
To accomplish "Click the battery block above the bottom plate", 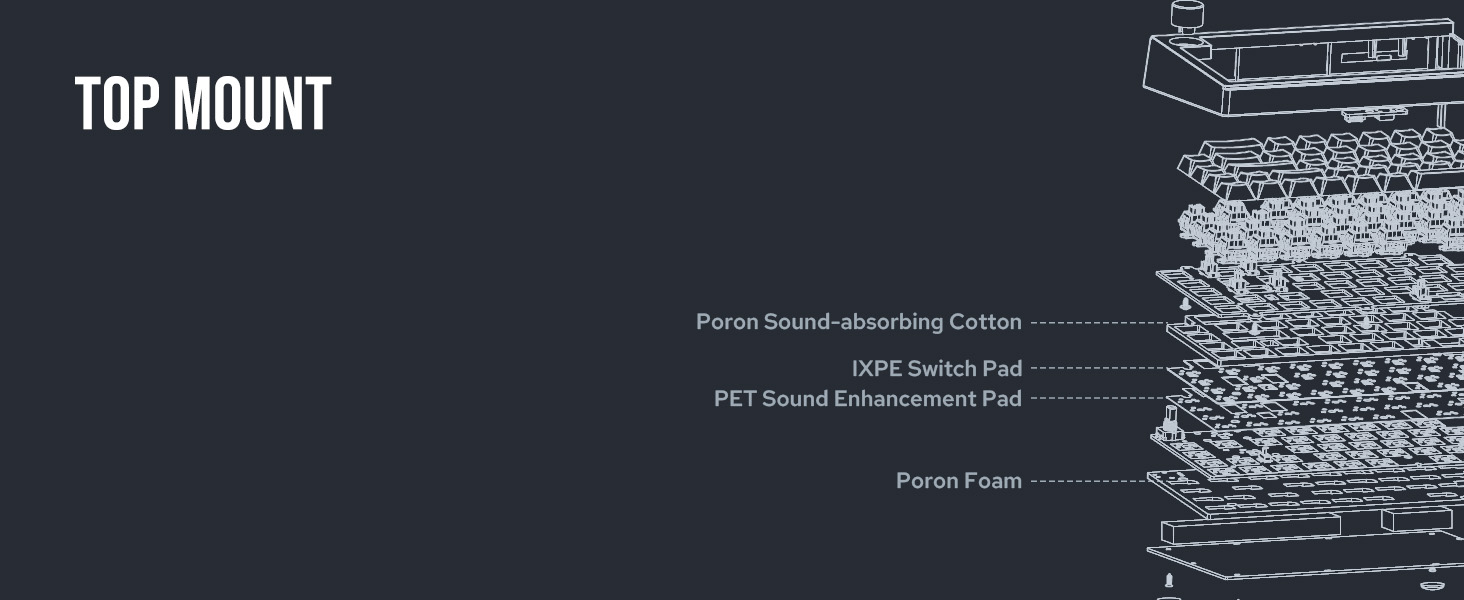I will click(x=1250, y=529).
